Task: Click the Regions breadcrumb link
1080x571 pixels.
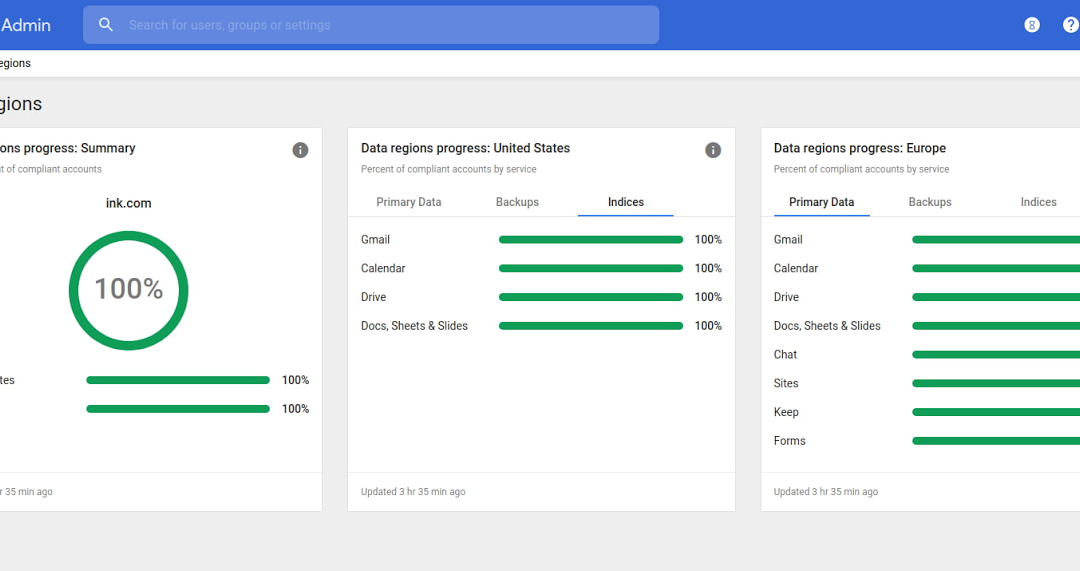Action: point(15,63)
